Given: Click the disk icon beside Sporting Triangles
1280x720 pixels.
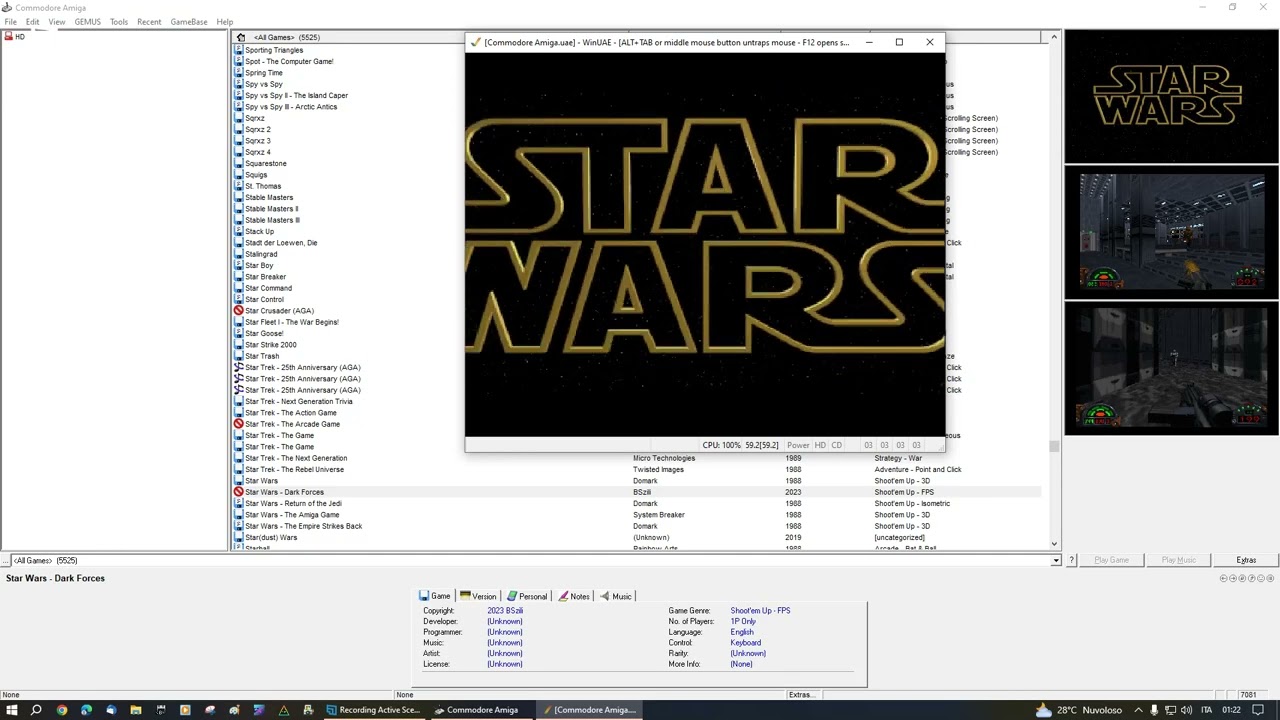Looking at the screenshot, I should pyautogui.click(x=238, y=50).
